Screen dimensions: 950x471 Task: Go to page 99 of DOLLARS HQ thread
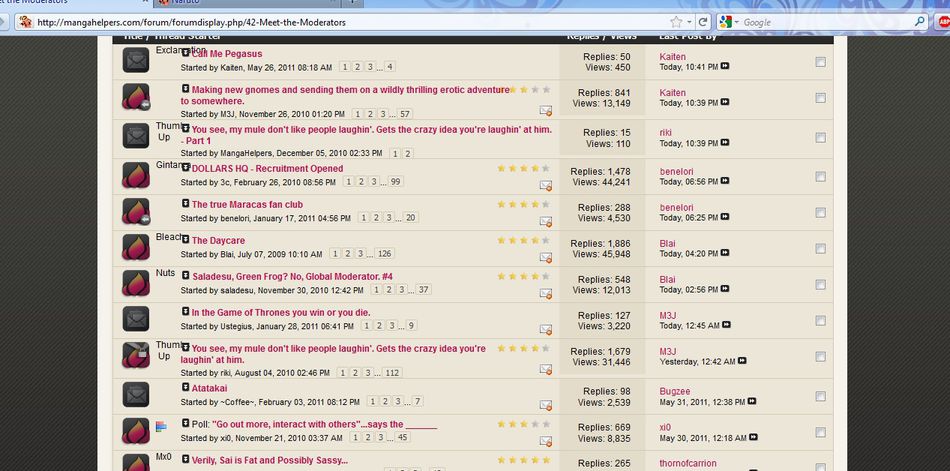396,181
